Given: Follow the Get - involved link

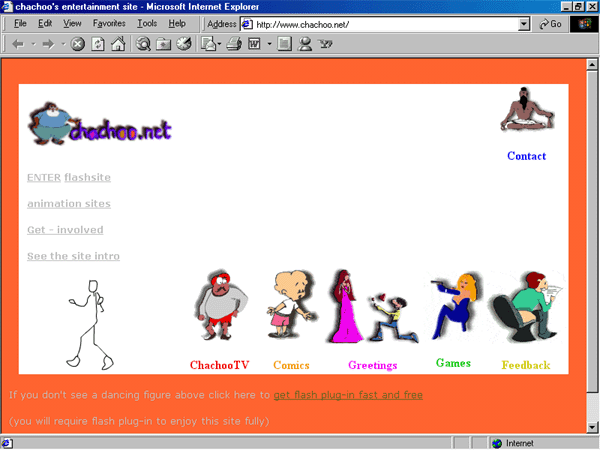Looking at the screenshot, I should click(65, 230).
